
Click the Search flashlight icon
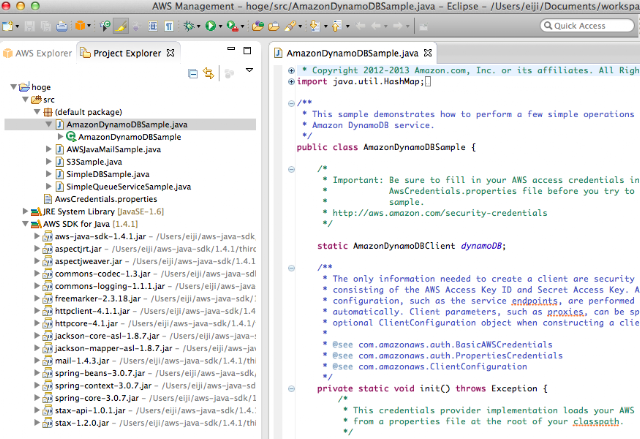[290, 27]
